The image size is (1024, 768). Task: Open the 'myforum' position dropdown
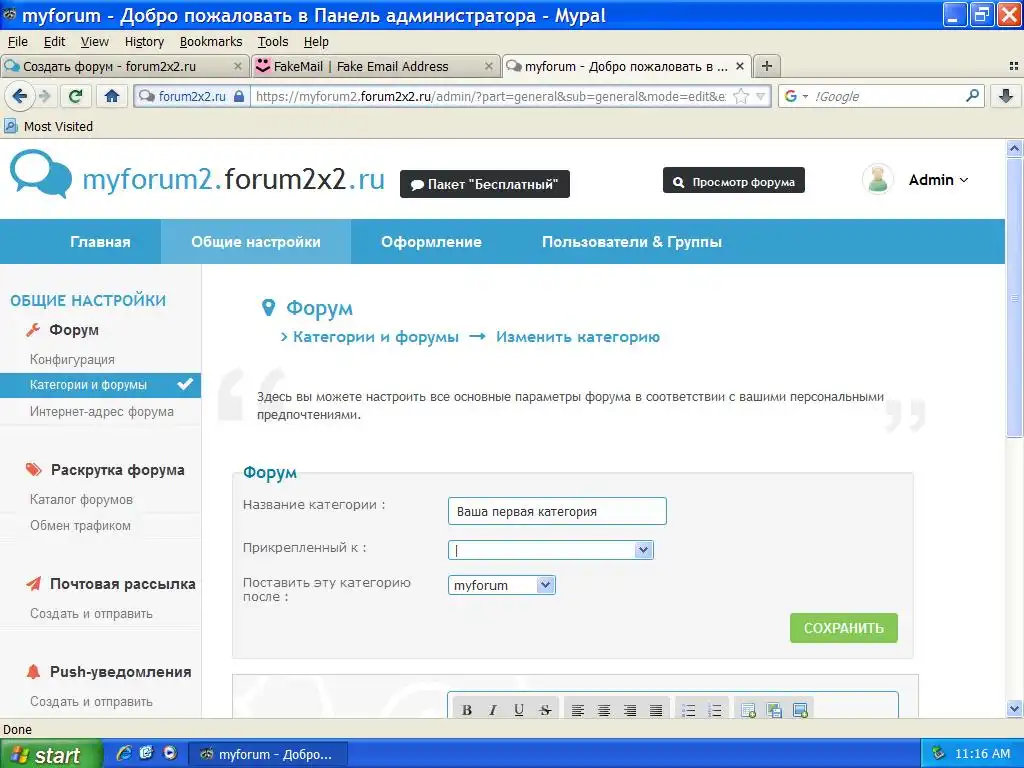(x=502, y=585)
